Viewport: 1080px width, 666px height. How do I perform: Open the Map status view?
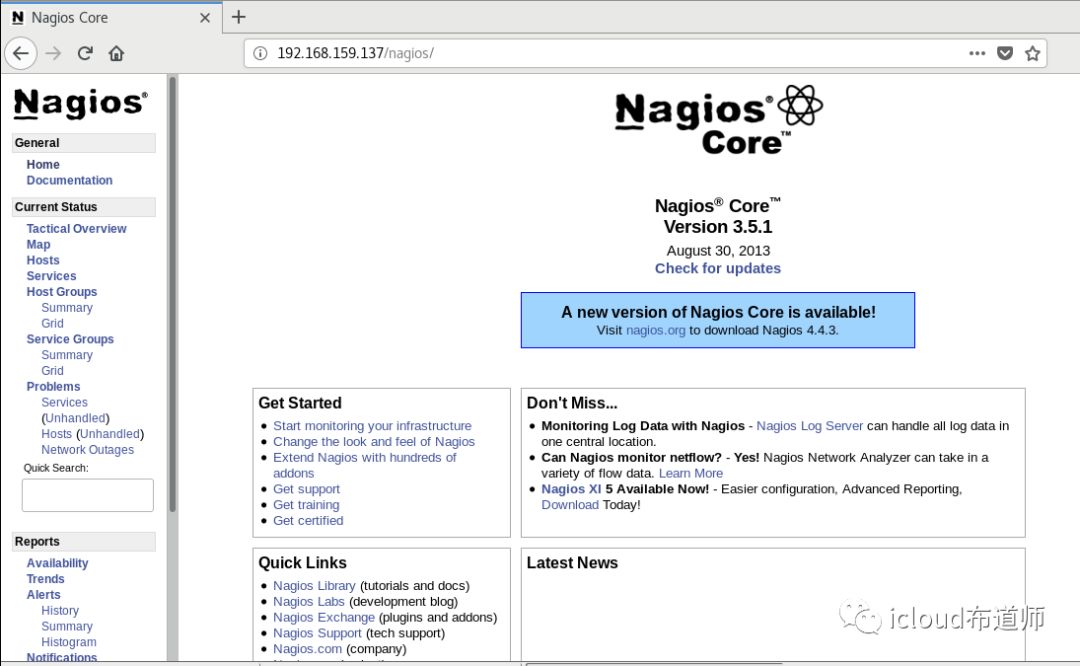click(x=38, y=244)
